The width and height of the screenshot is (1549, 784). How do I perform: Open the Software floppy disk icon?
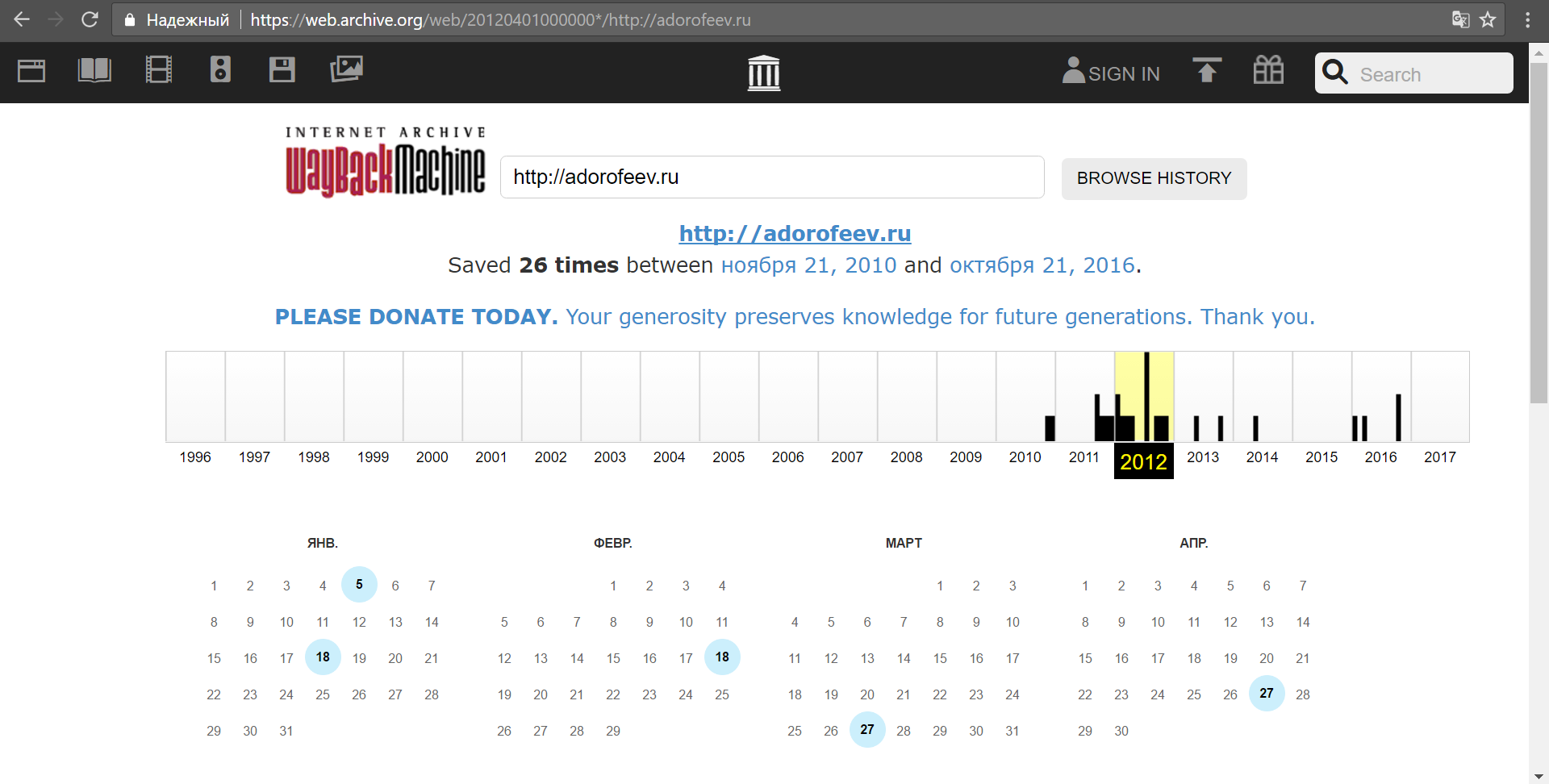tap(282, 70)
